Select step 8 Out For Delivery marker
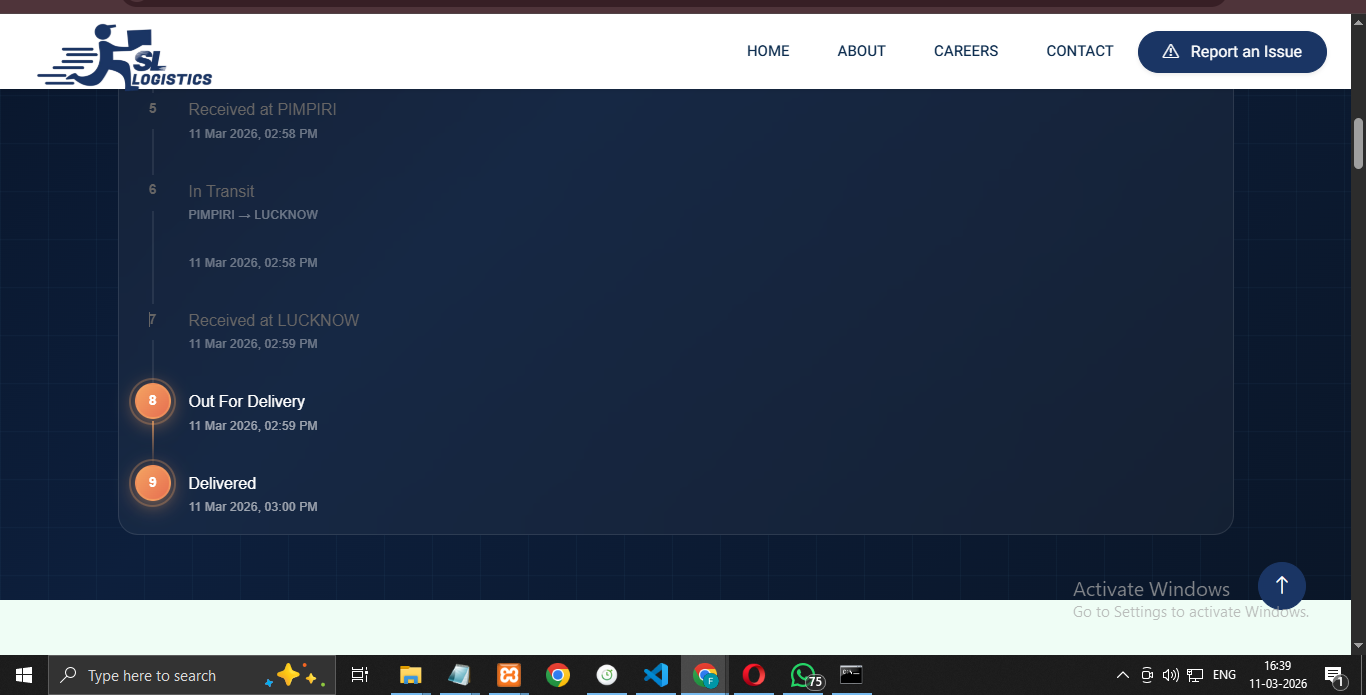Screen dimensions: 1366x695 point(153,401)
